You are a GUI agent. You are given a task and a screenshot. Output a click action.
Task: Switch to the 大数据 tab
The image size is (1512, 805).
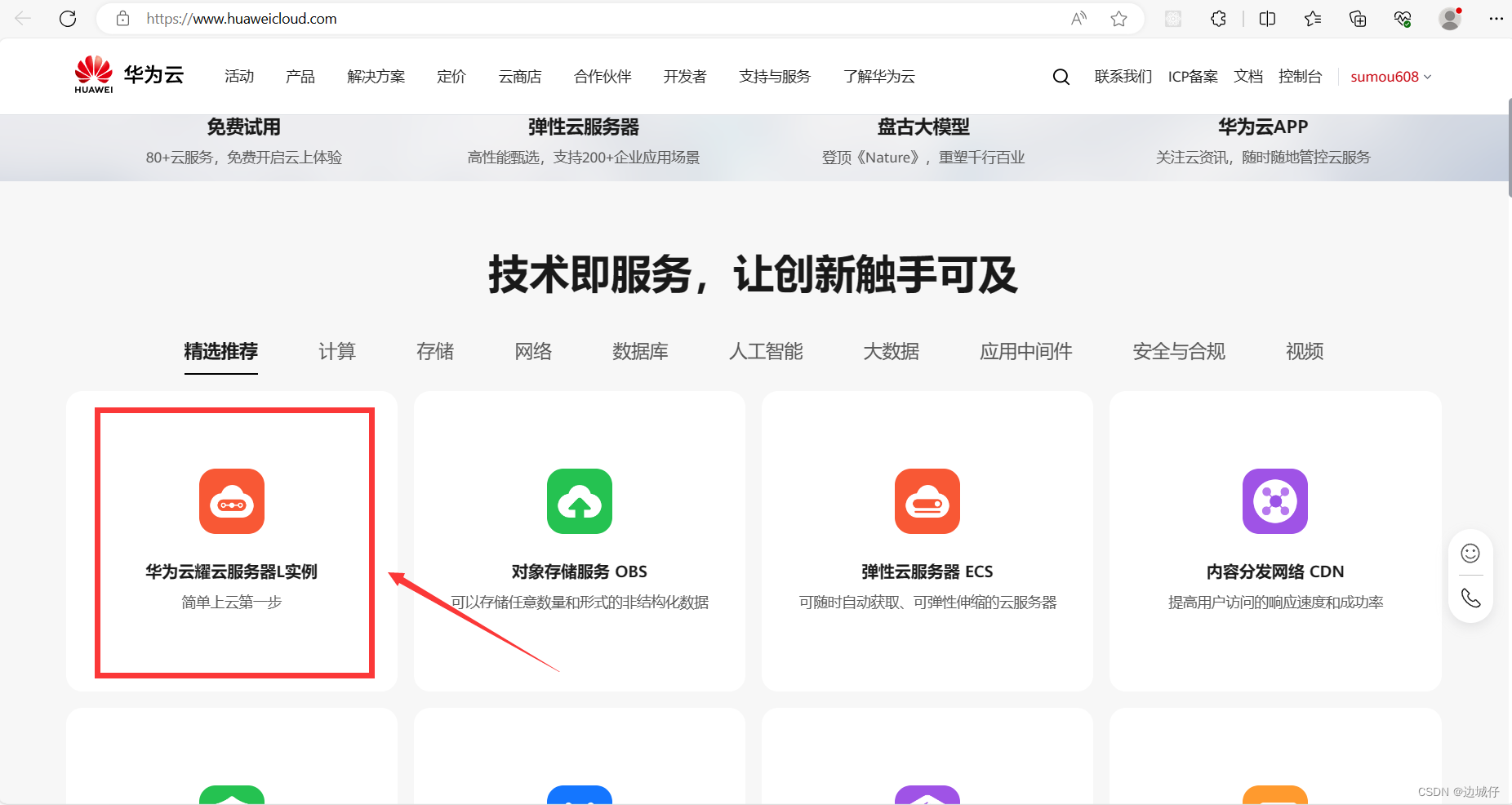[x=892, y=352]
